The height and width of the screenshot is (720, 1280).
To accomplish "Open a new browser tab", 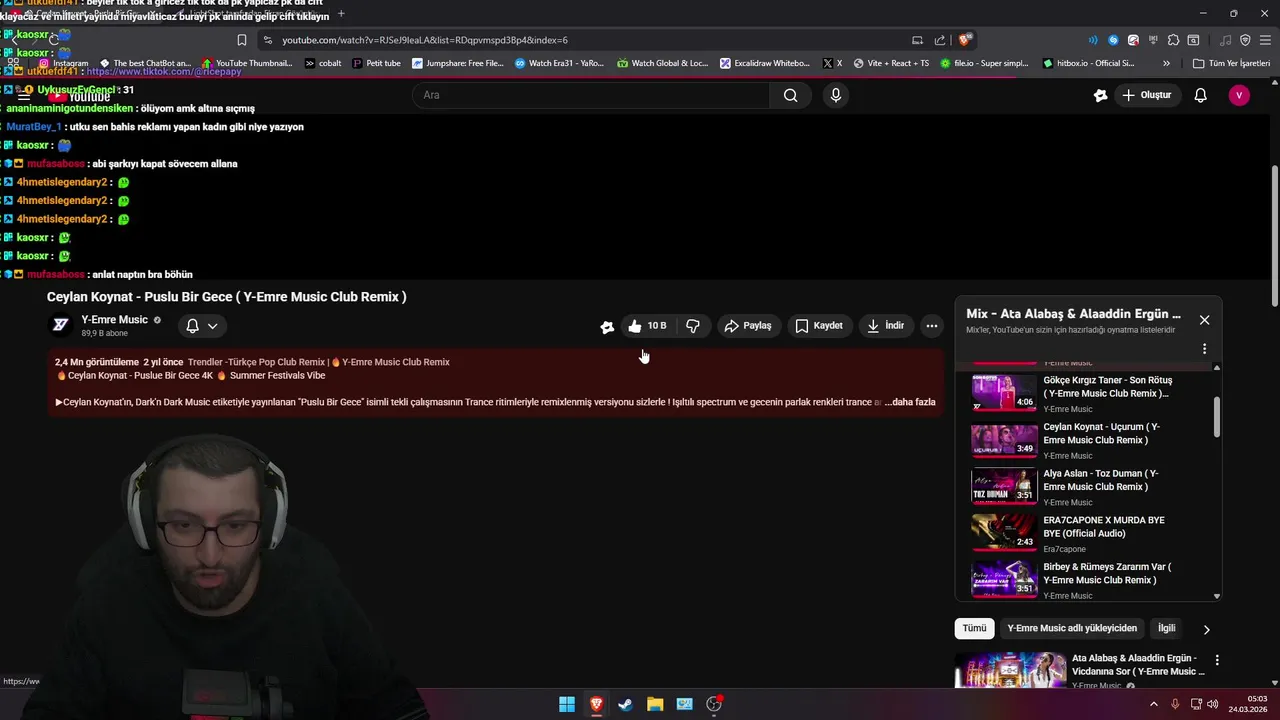I will click(x=341, y=13).
